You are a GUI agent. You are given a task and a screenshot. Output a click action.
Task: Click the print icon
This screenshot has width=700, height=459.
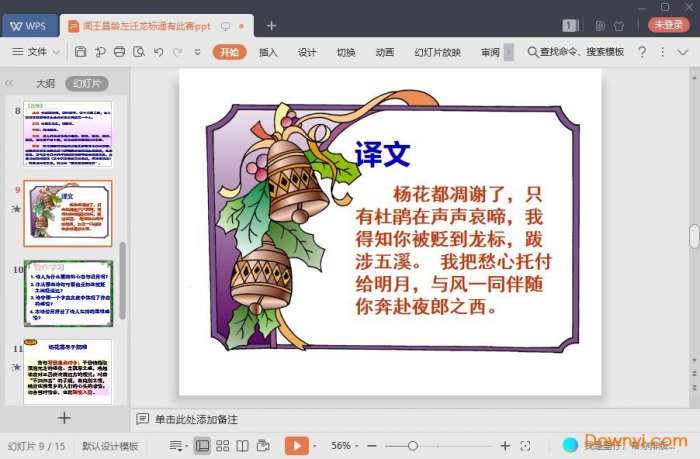coord(119,52)
